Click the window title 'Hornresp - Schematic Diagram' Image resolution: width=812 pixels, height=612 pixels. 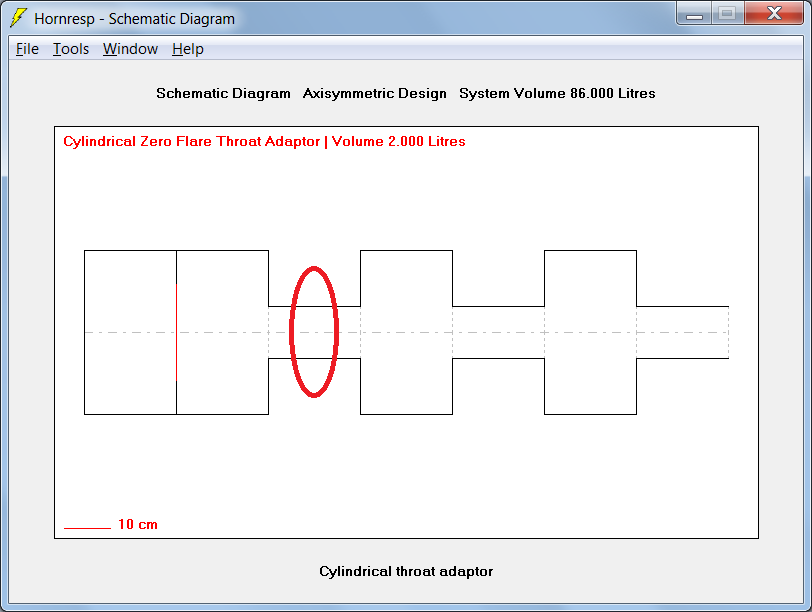(x=135, y=19)
